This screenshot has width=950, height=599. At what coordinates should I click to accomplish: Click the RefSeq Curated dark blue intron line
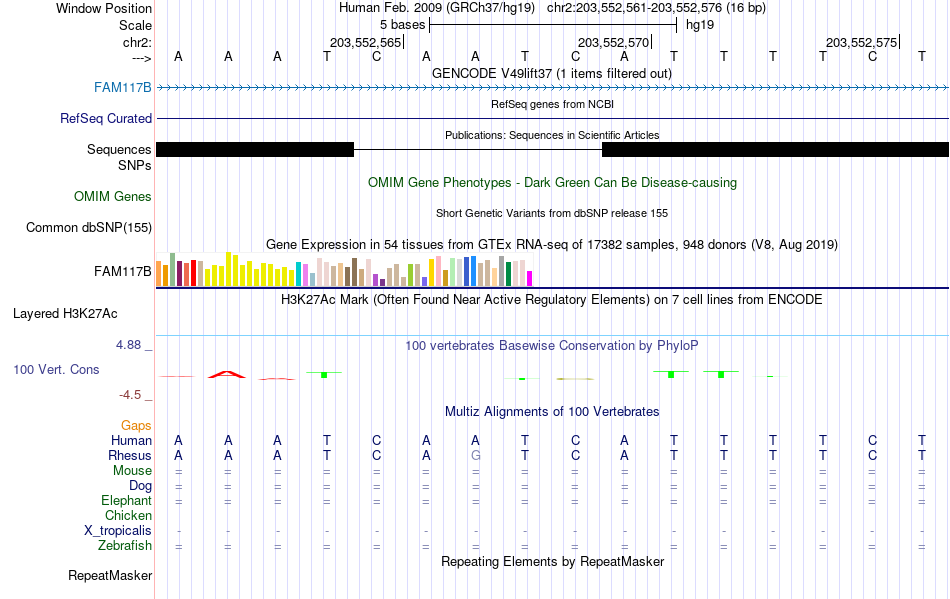[x=553, y=118]
